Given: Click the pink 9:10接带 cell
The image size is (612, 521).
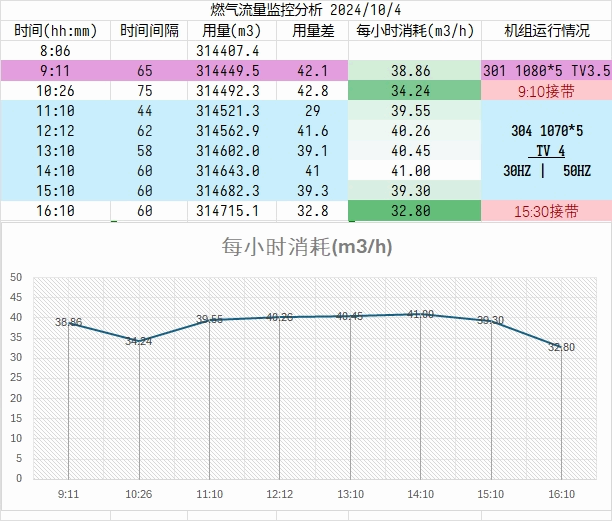Looking at the screenshot, I should point(546,91).
